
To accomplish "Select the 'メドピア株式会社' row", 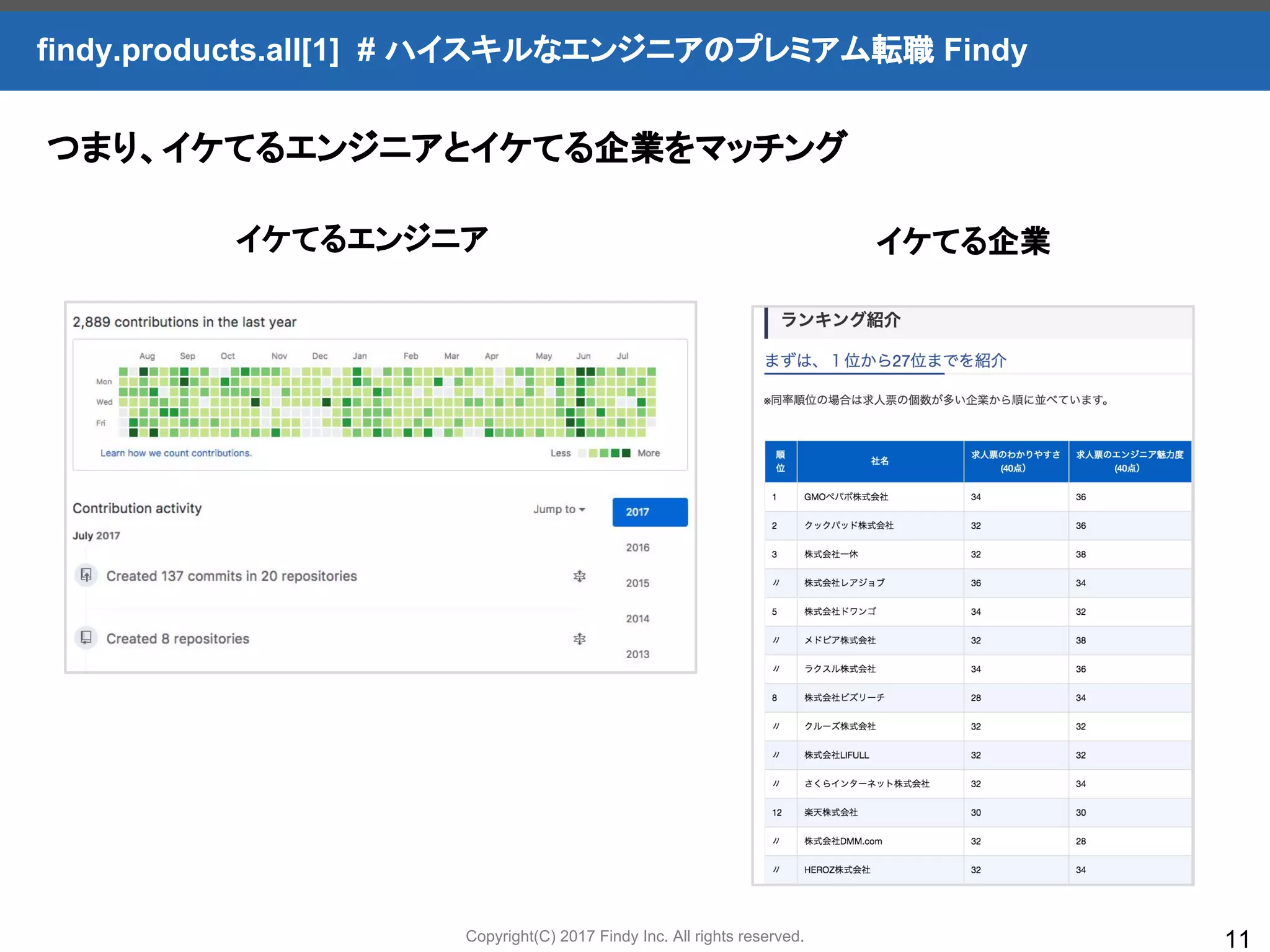I will pyautogui.click(x=978, y=640).
